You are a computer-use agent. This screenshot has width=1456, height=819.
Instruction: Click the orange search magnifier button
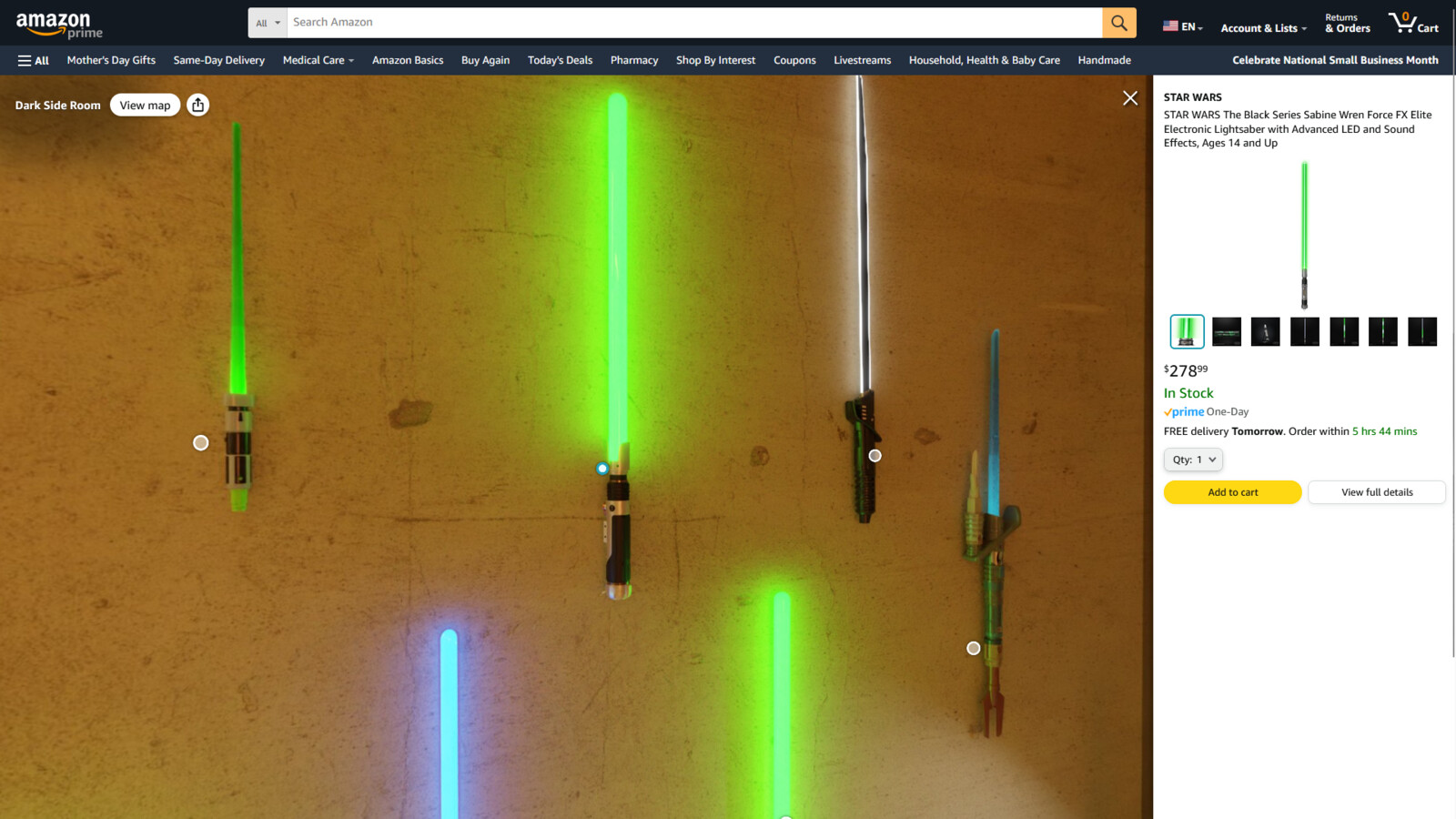pyautogui.click(x=1119, y=23)
